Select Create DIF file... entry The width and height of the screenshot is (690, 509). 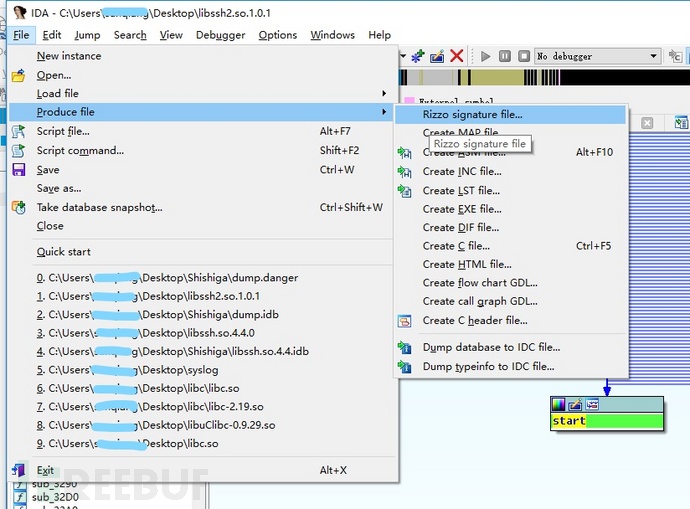(510, 227)
